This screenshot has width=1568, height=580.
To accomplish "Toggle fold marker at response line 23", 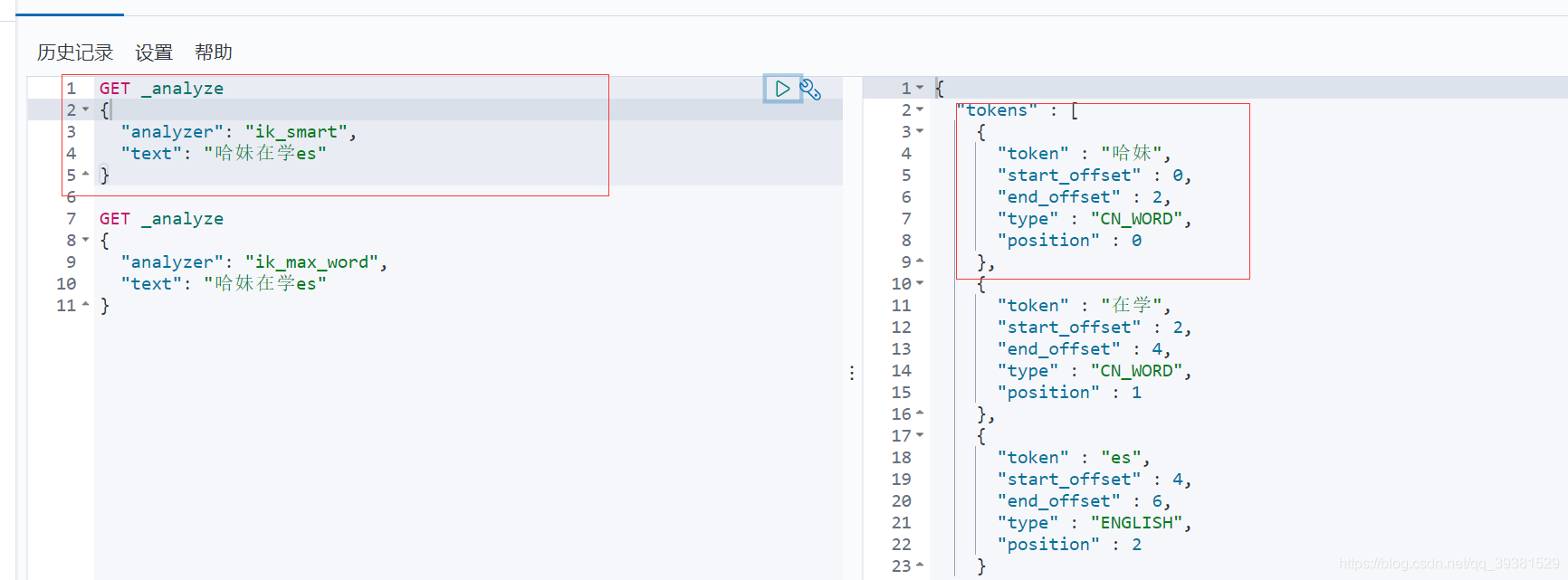I will click(920, 566).
